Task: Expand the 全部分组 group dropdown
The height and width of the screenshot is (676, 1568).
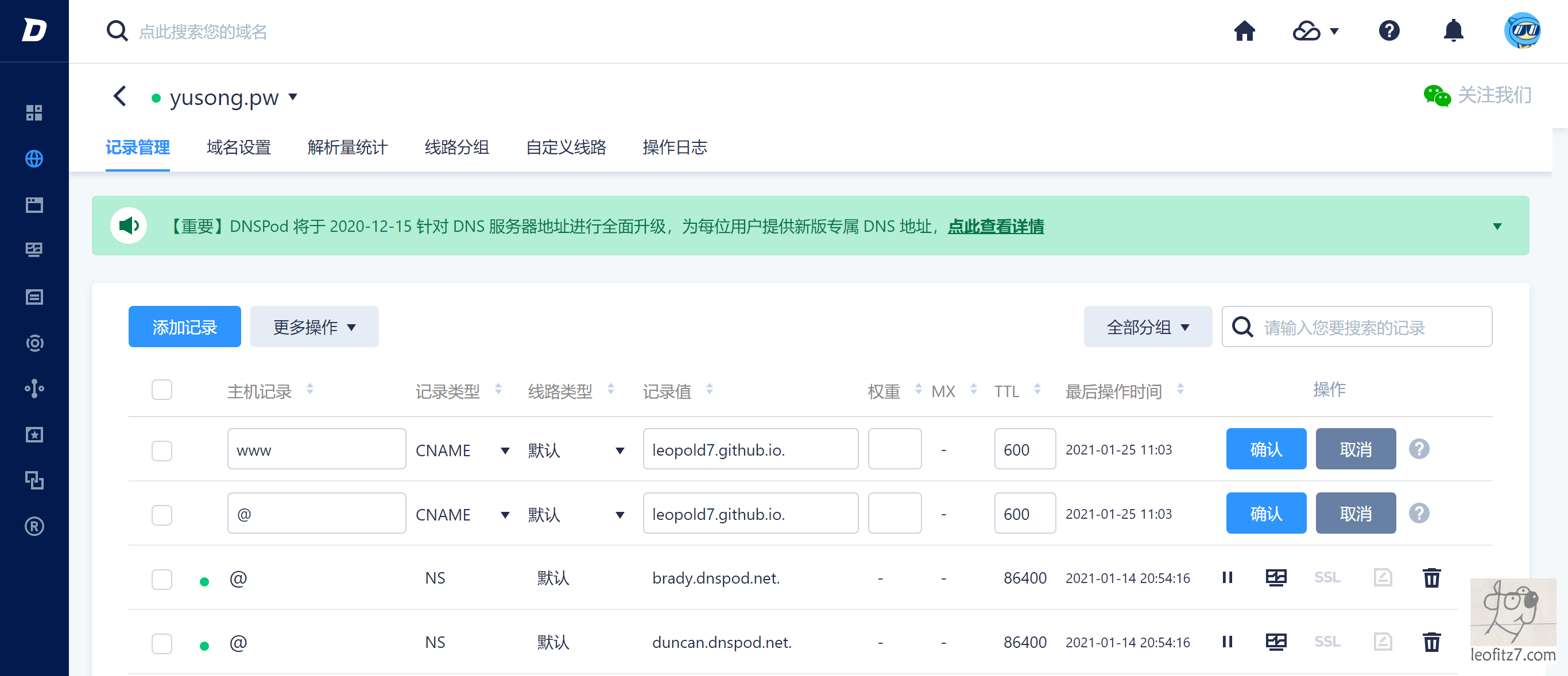Action: 1147,327
